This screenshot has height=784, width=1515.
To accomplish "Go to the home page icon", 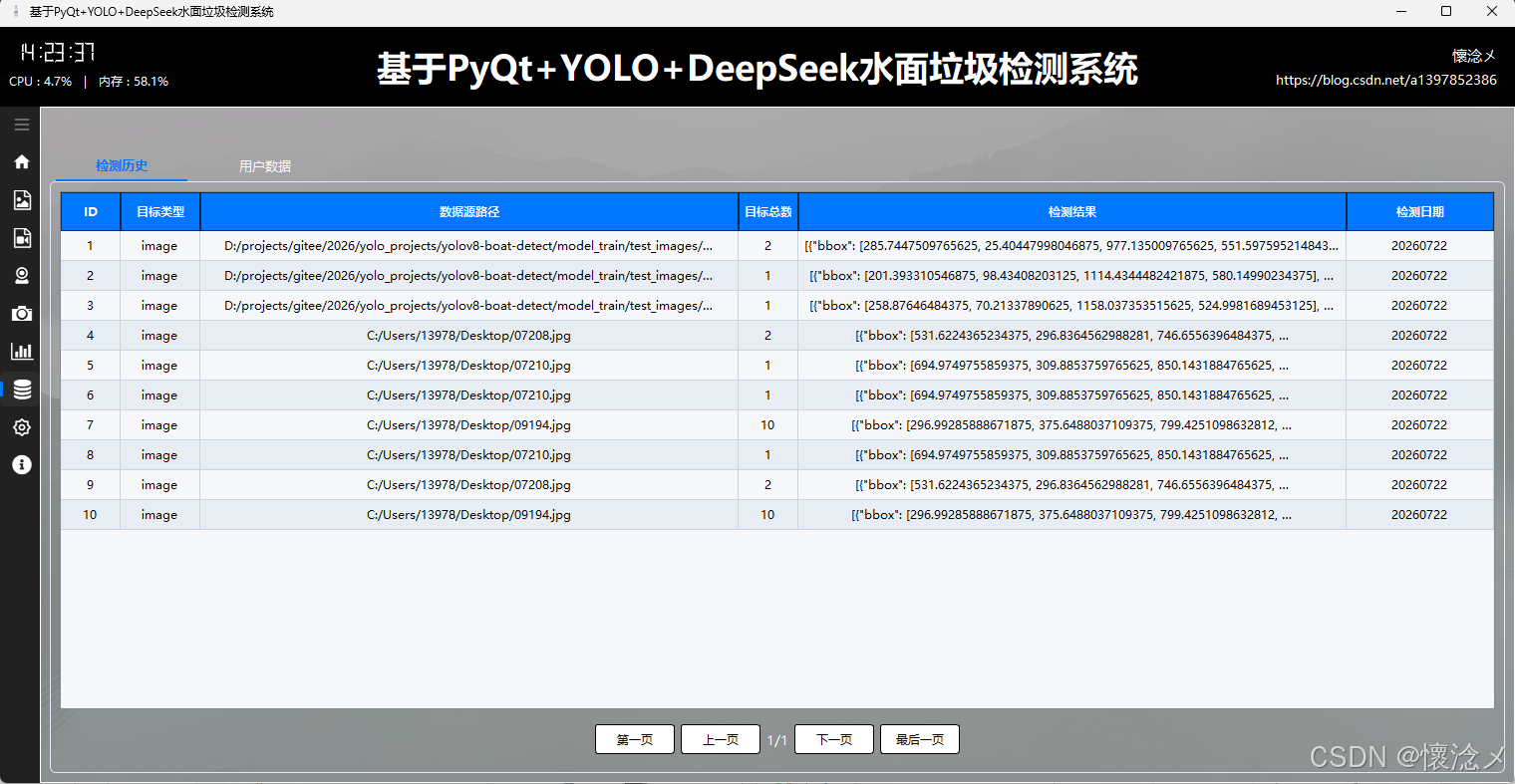I will [21, 162].
